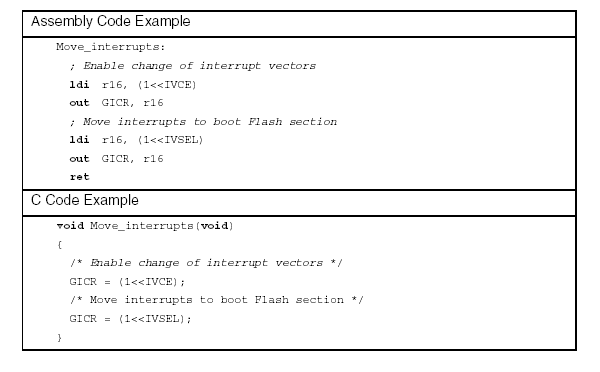This screenshot has width=600, height=372.
Task: Click first out GICR, r16 instruction
Action: click(x=116, y=103)
